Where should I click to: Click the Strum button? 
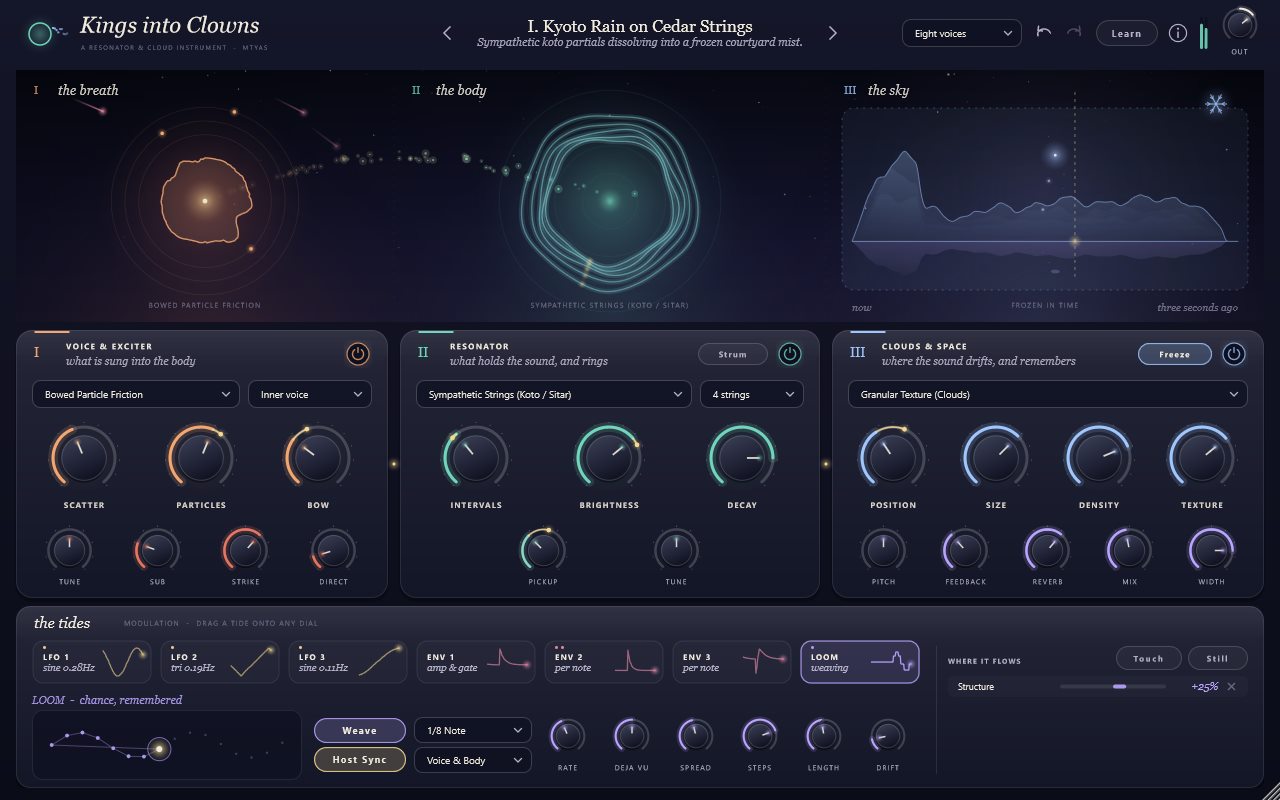[733, 354]
